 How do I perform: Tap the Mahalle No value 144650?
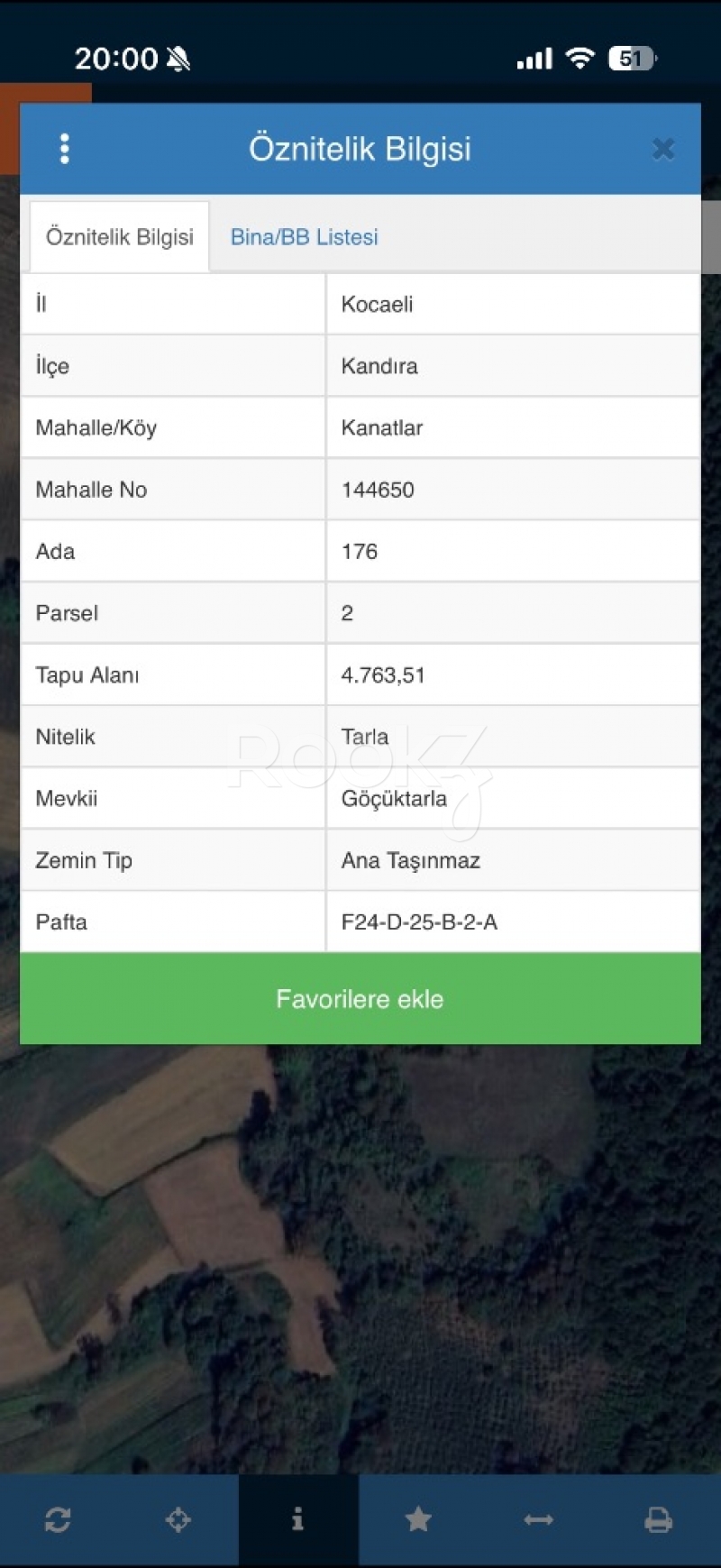[378, 490]
